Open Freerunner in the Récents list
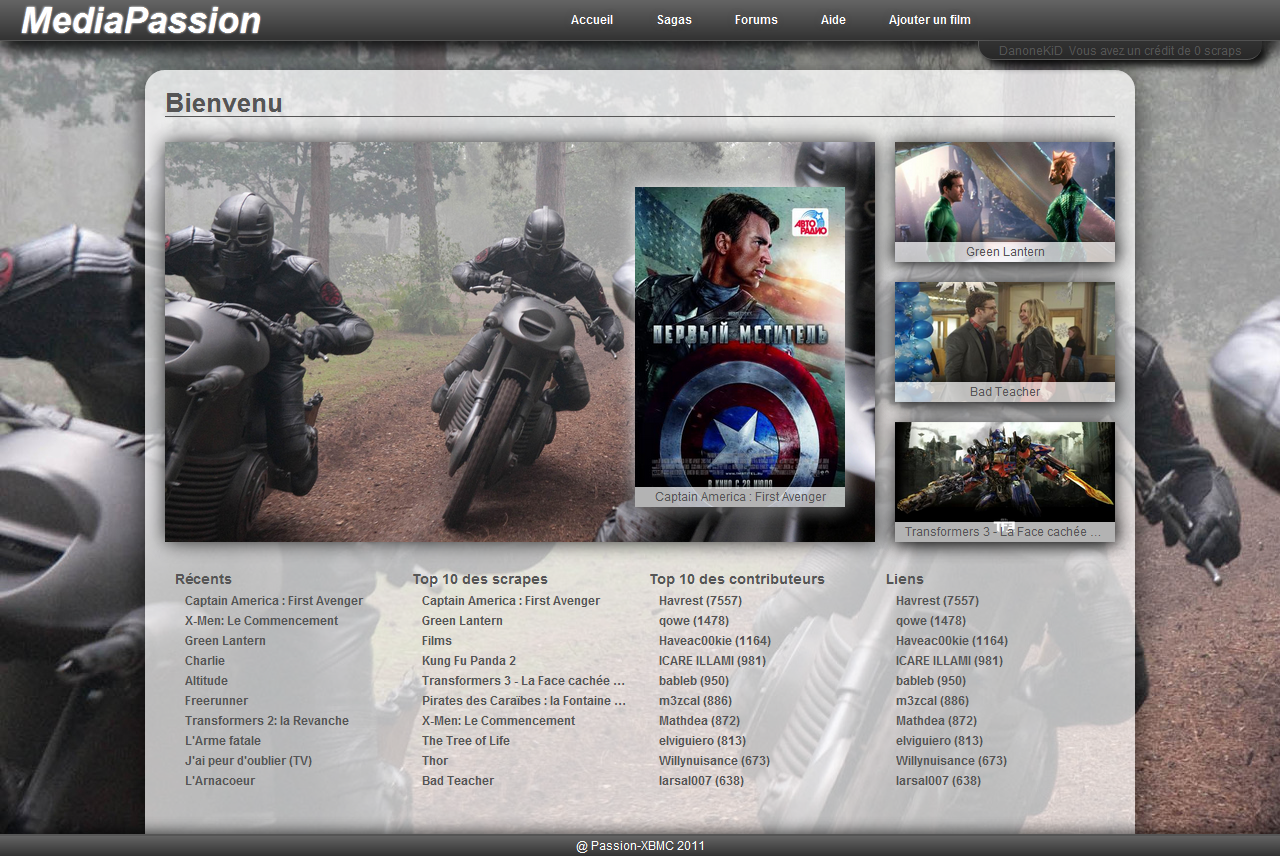This screenshot has height=856, width=1280. [216, 701]
